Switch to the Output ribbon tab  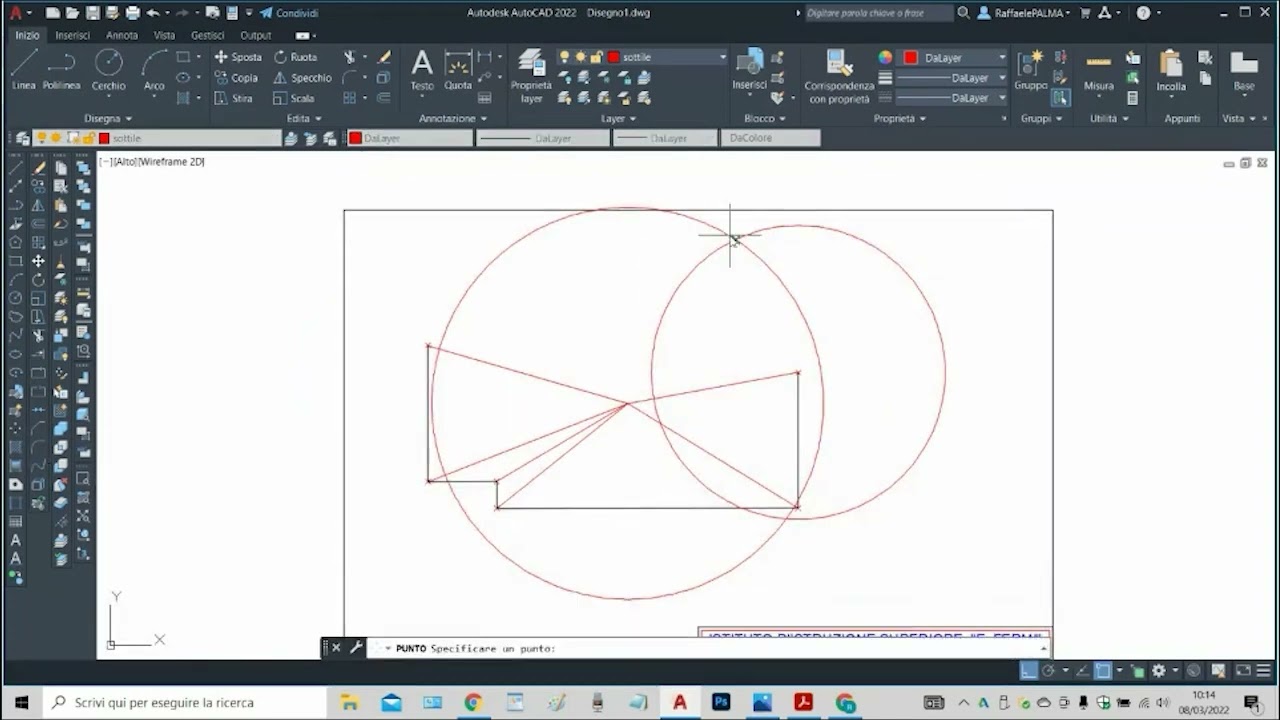pyautogui.click(x=256, y=35)
